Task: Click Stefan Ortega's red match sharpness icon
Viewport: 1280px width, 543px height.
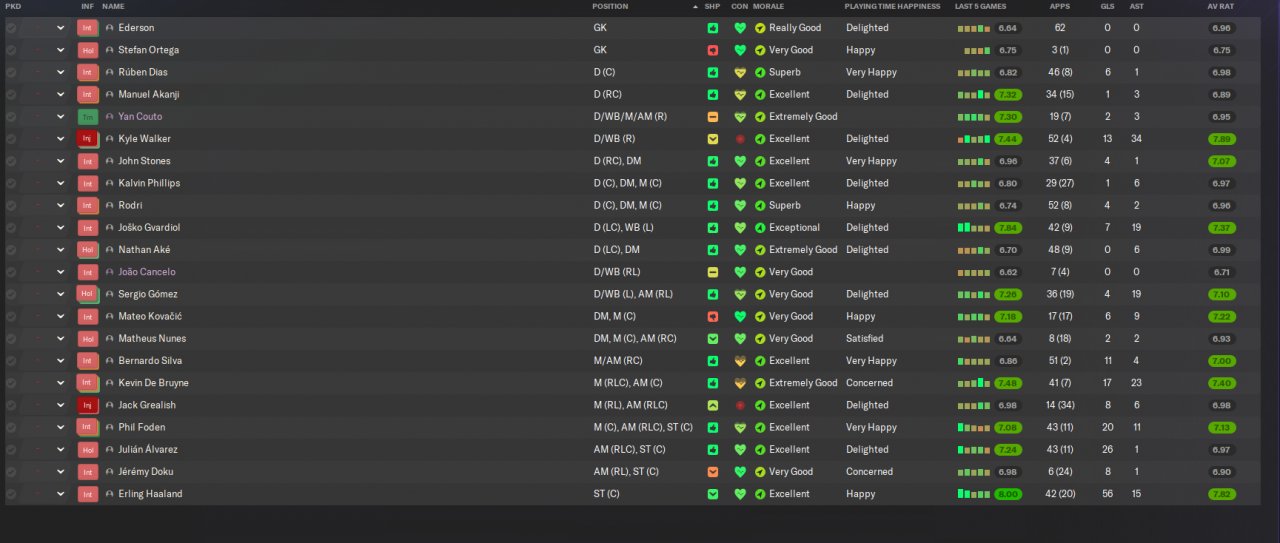Action: point(712,50)
